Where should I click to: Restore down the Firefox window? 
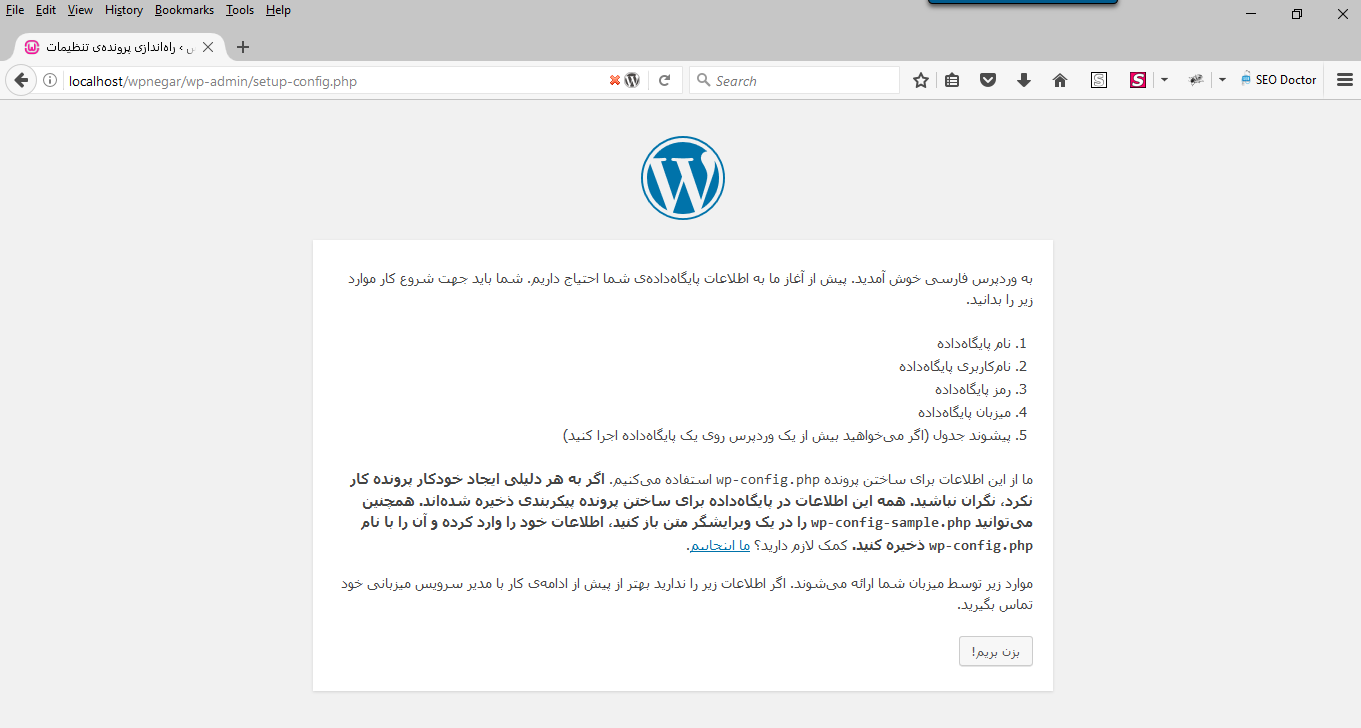click(1297, 13)
